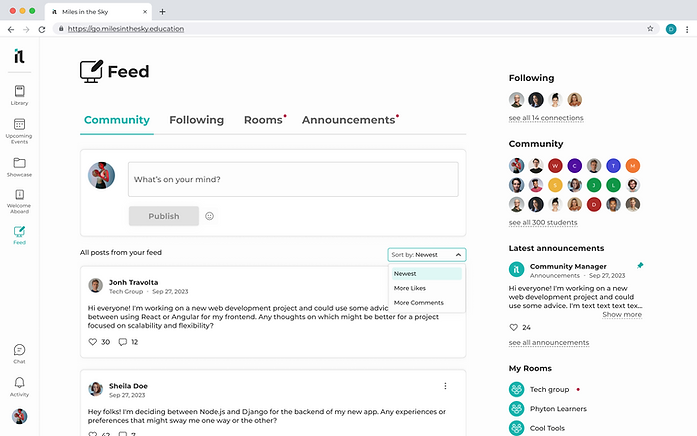697x436 pixels.
Task: Switch to the Announcements tab
Action: 349,120
